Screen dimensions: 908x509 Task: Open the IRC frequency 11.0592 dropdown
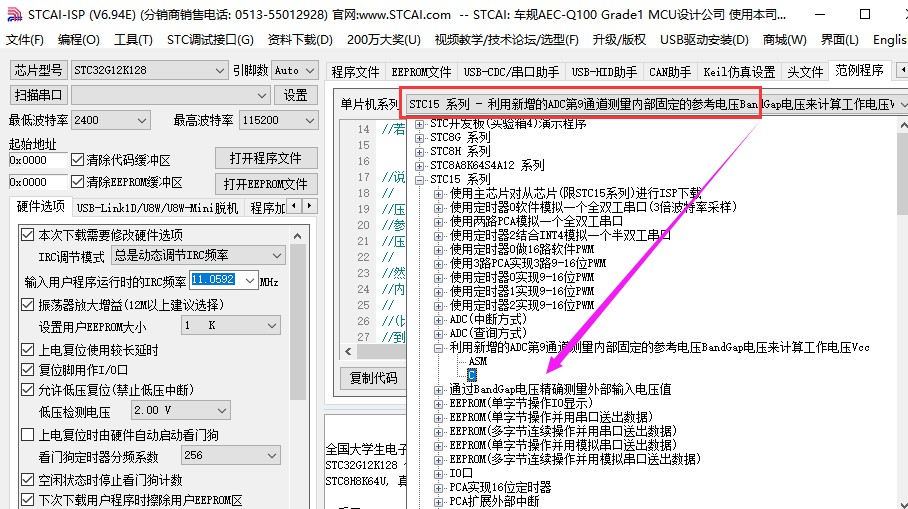pos(250,280)
